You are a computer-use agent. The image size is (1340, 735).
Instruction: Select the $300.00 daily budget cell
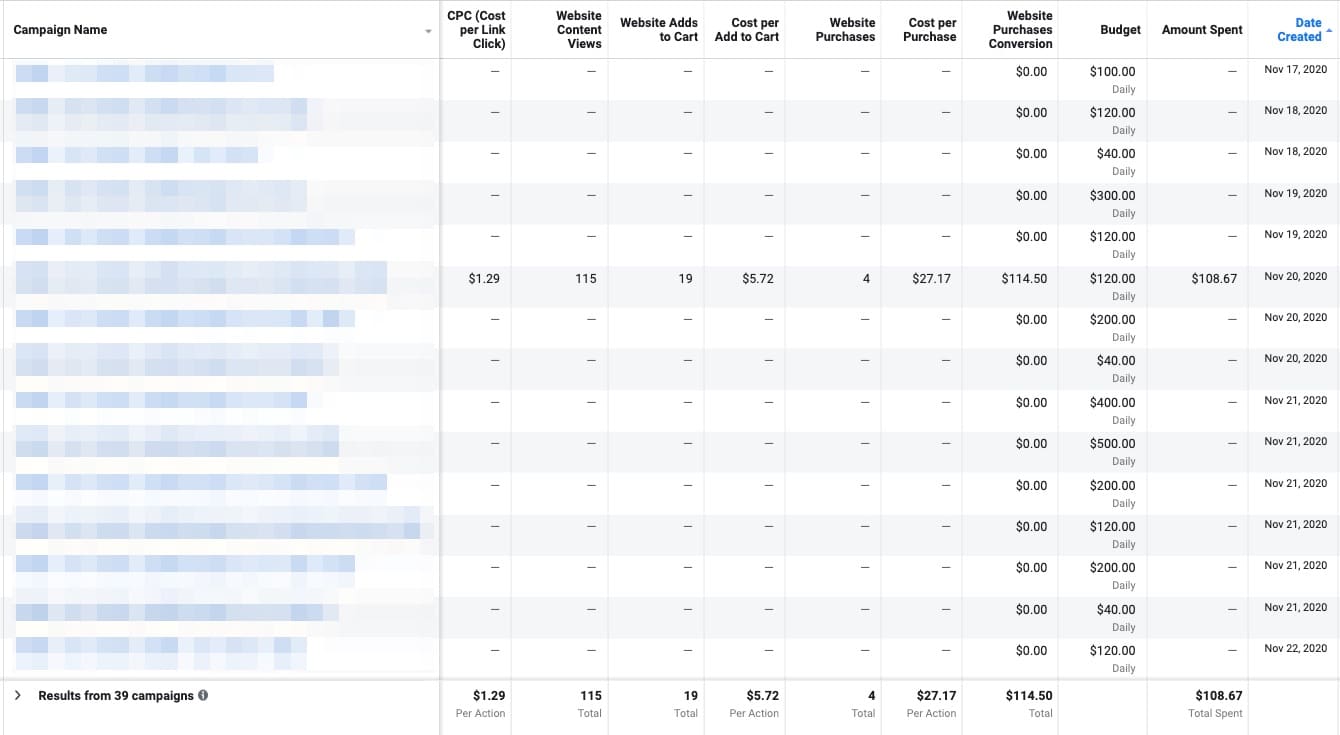[1112, 196]
